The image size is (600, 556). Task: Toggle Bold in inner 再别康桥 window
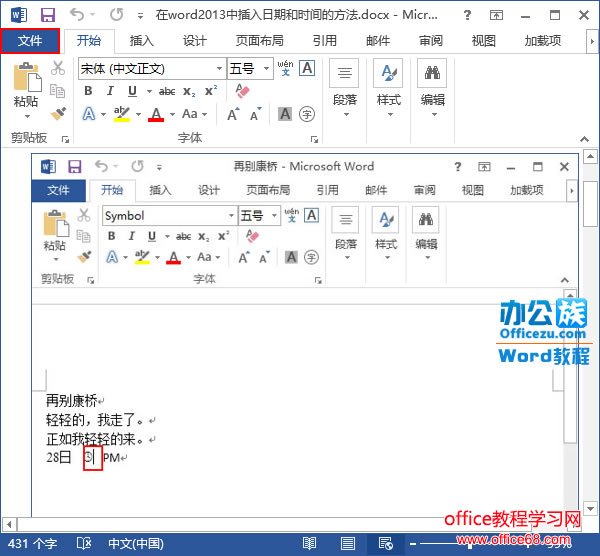click(x=111, y=236)
